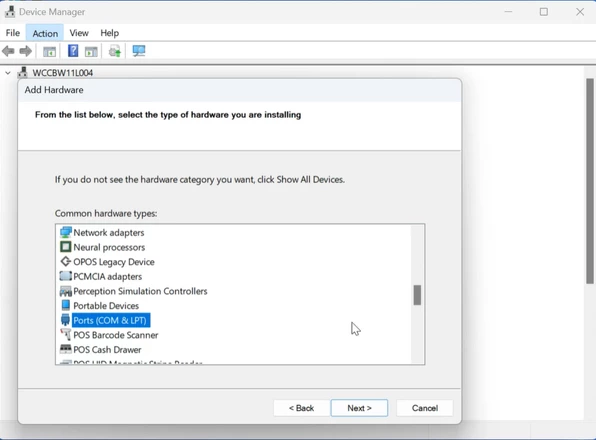
Task: Click the Update driver software toolbar icon
Action: pyautogui.click(x=114, y=51)
